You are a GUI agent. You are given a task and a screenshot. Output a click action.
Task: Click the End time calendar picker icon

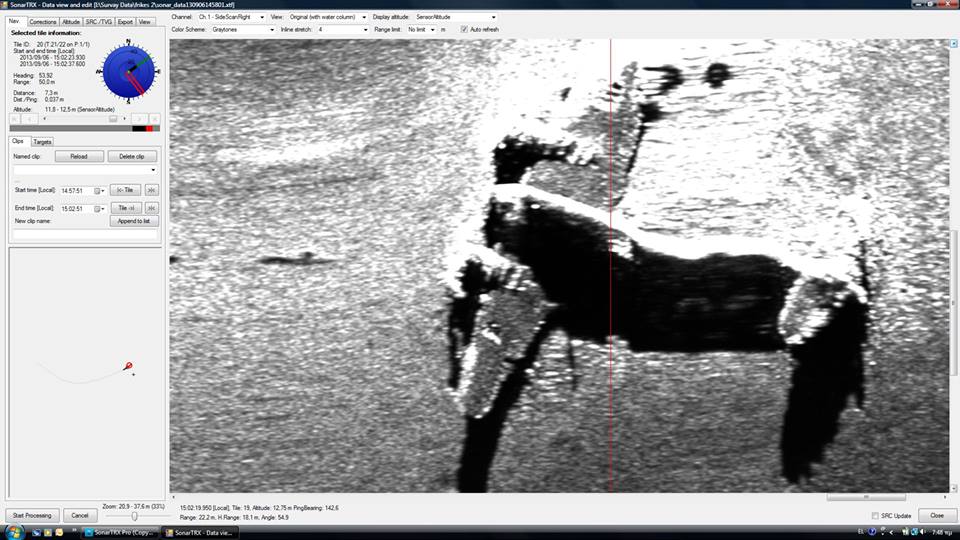tap(98, 208)
